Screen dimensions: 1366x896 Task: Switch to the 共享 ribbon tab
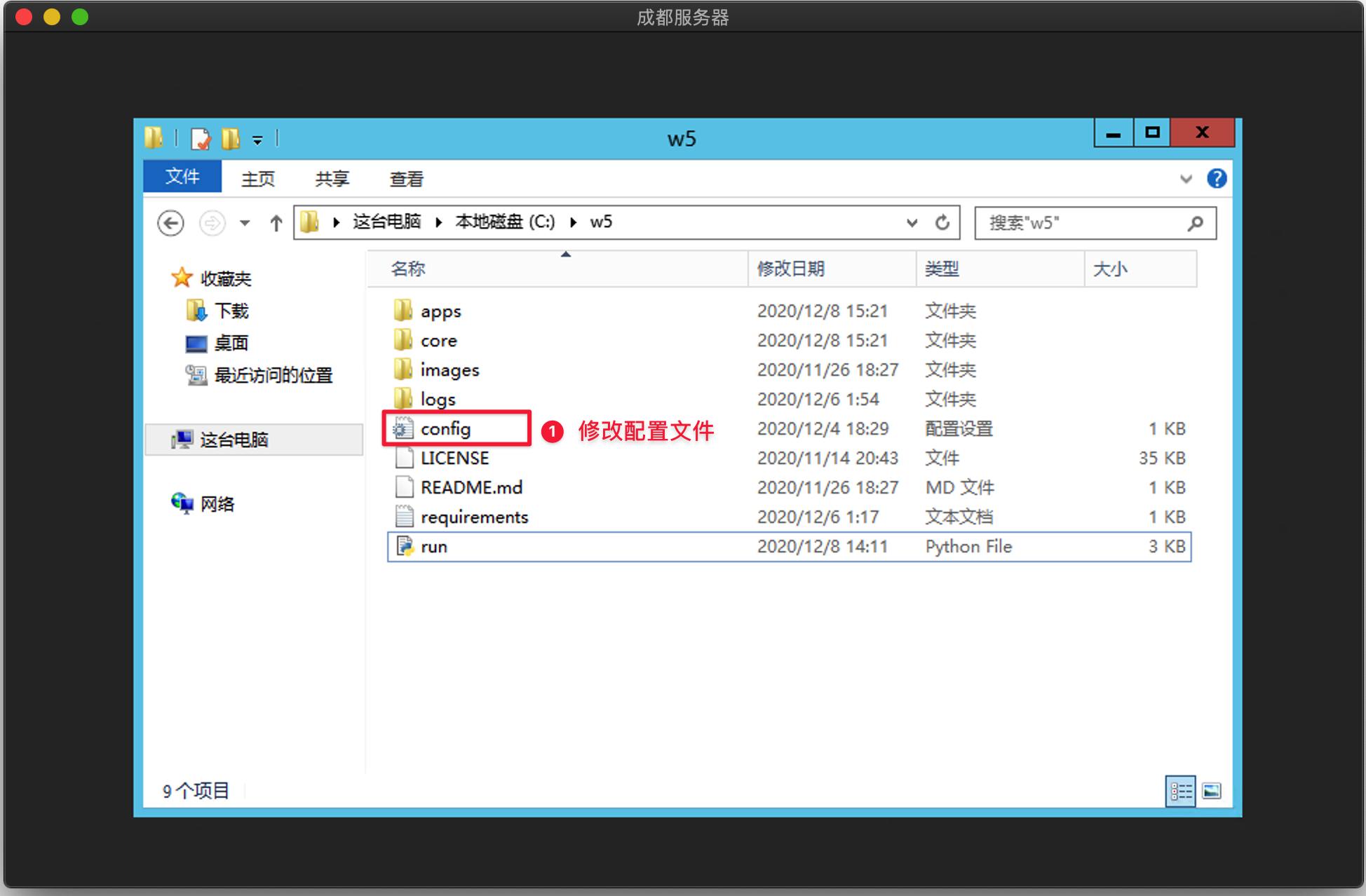(331, 179)
